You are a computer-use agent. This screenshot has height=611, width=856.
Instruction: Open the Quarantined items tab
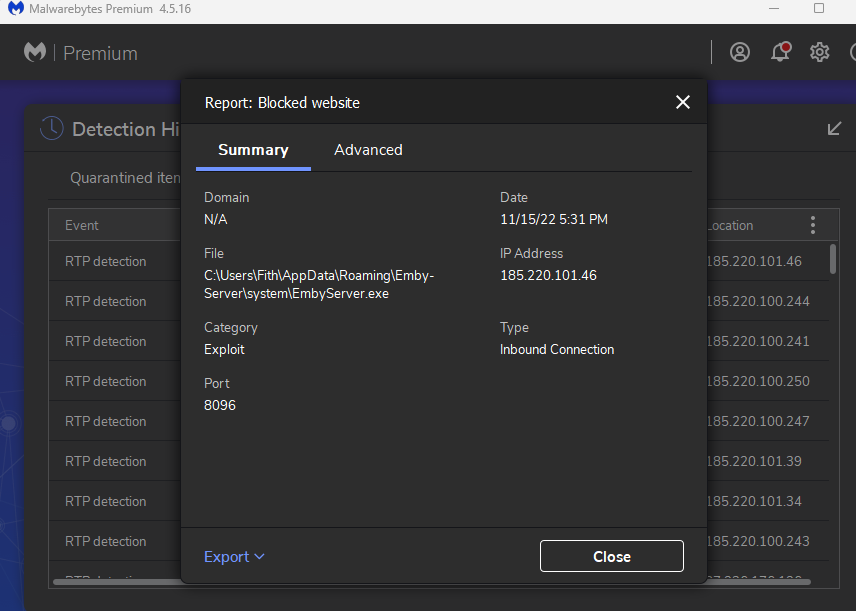[126, 178]
